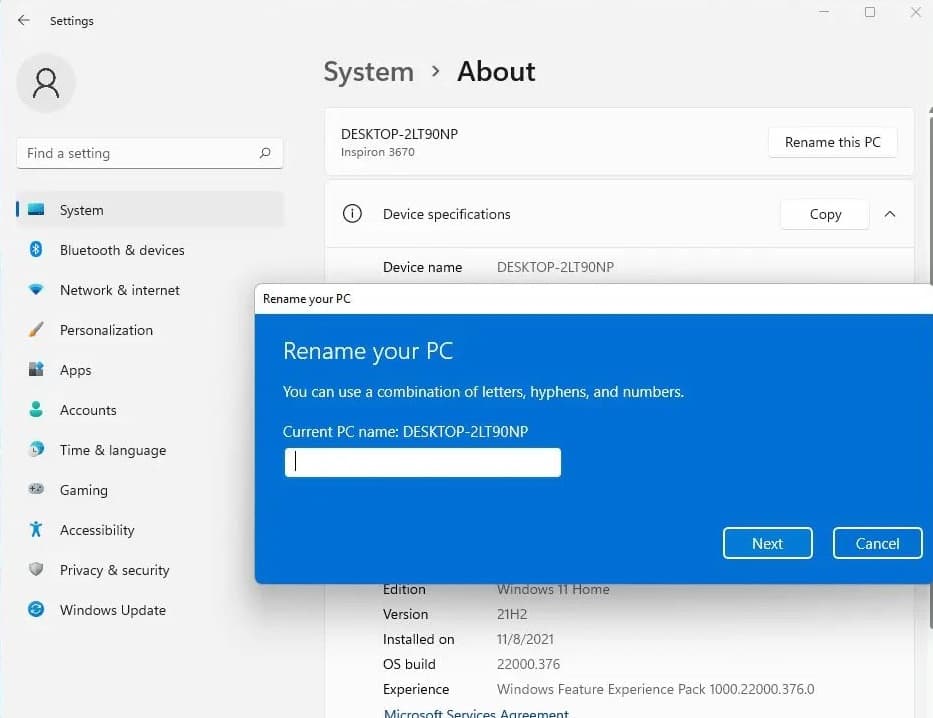Copy the device specifications
Screen dimensions: 933x718
tap(825, 214)
